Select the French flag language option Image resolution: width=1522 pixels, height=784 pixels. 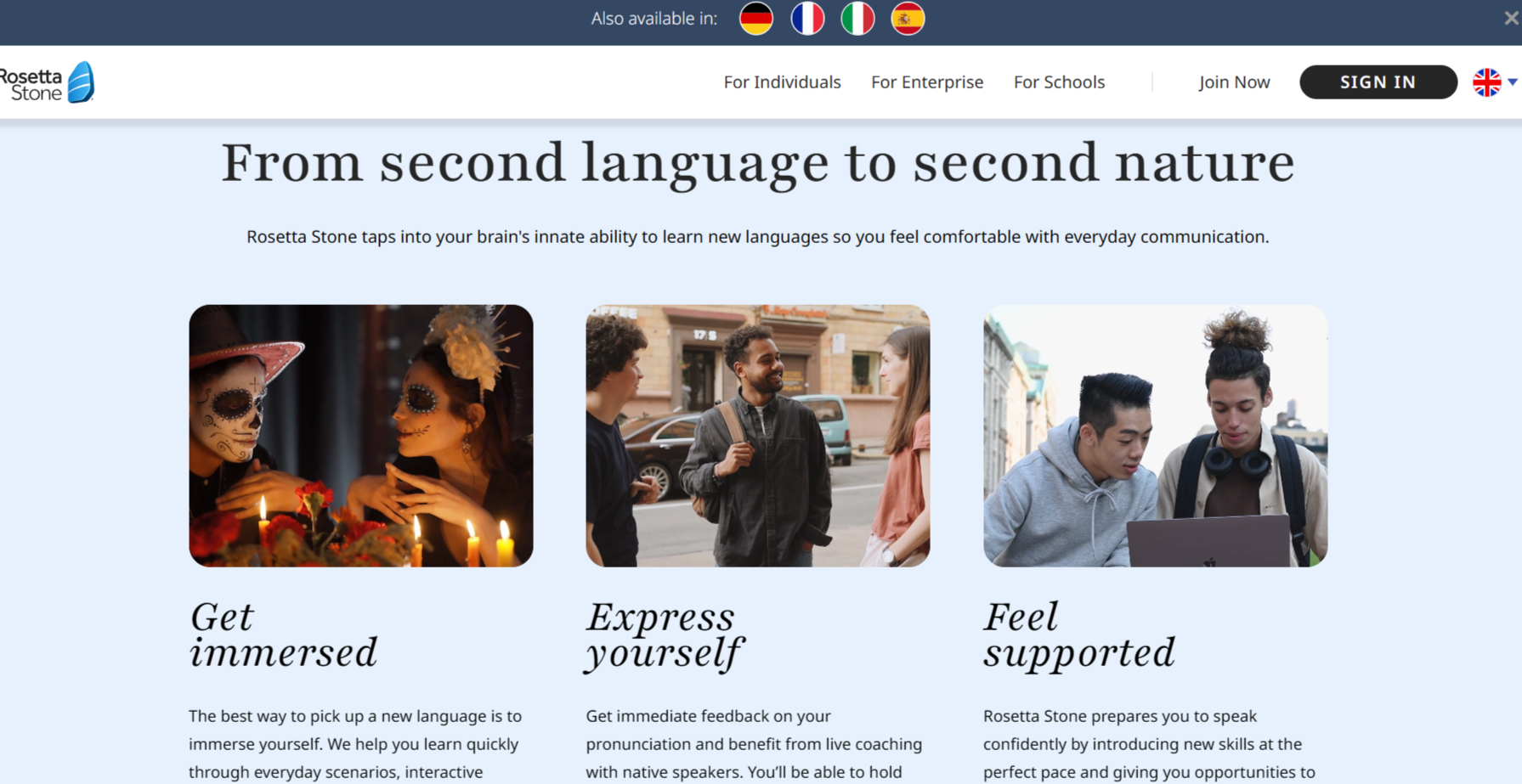point(806,19)
